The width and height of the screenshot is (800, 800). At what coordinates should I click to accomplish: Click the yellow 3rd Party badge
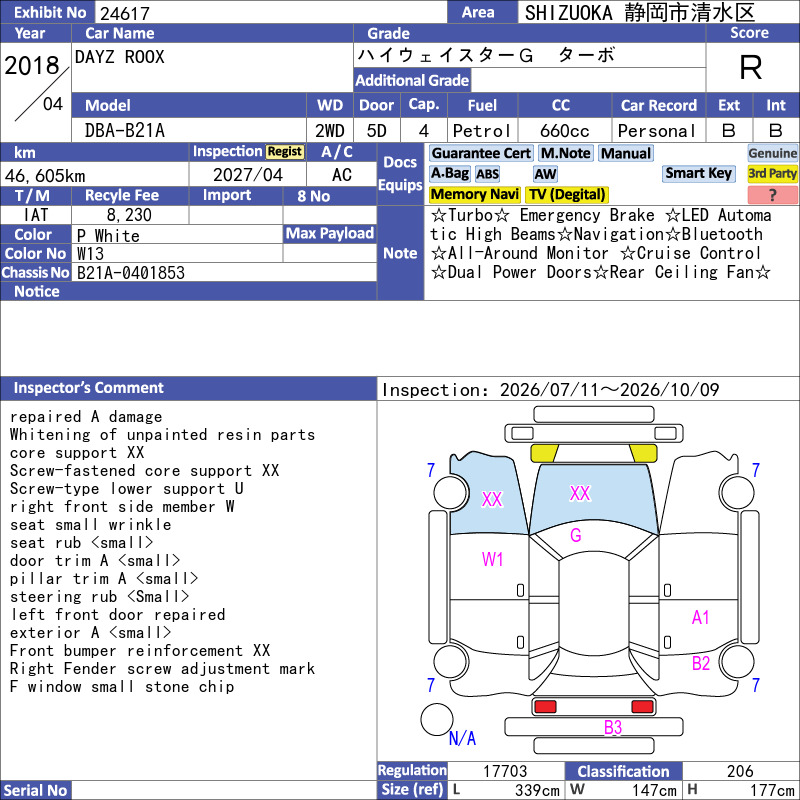pos(772,173)
